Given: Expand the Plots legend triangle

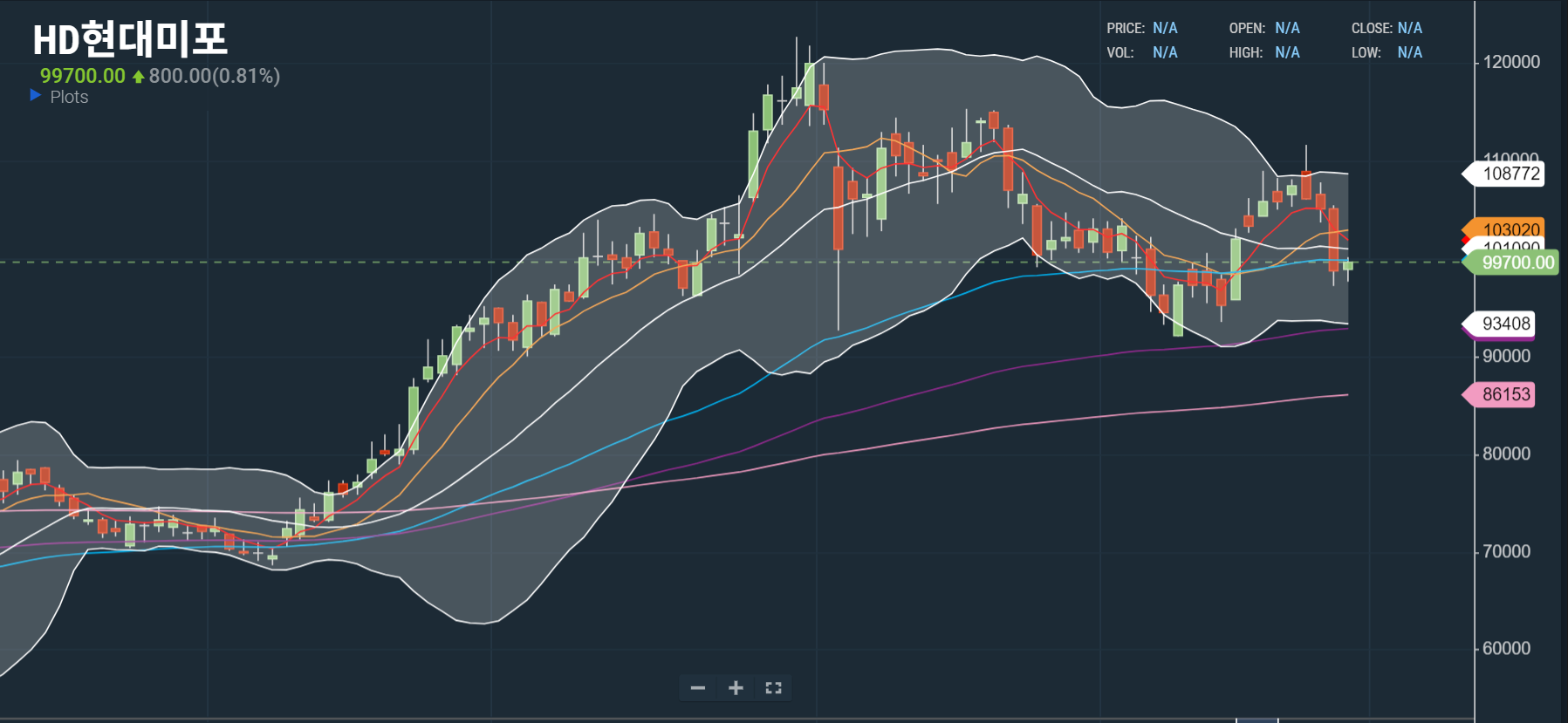Looking at the screenshot, I should (x=36, y=95).
